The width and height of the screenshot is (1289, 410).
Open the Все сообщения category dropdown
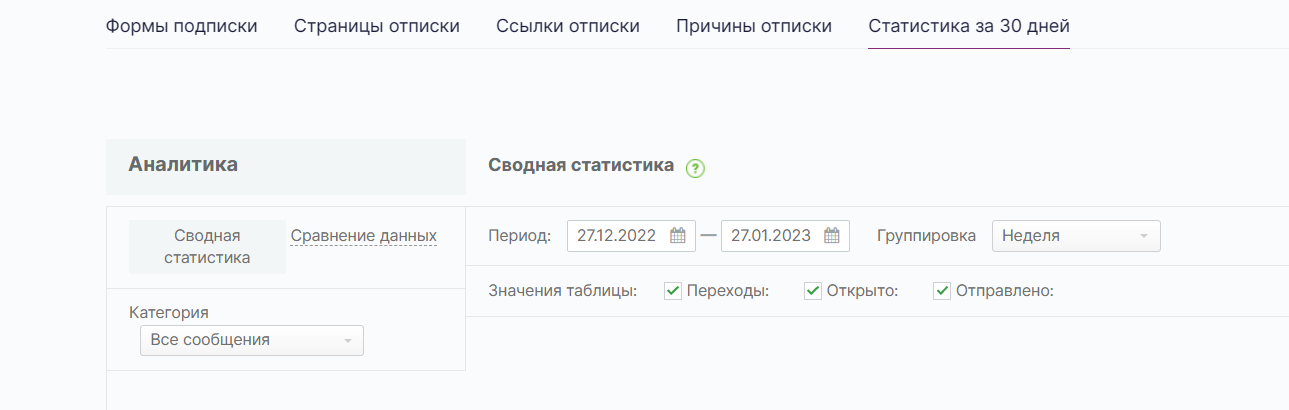[x=252, y=340]
